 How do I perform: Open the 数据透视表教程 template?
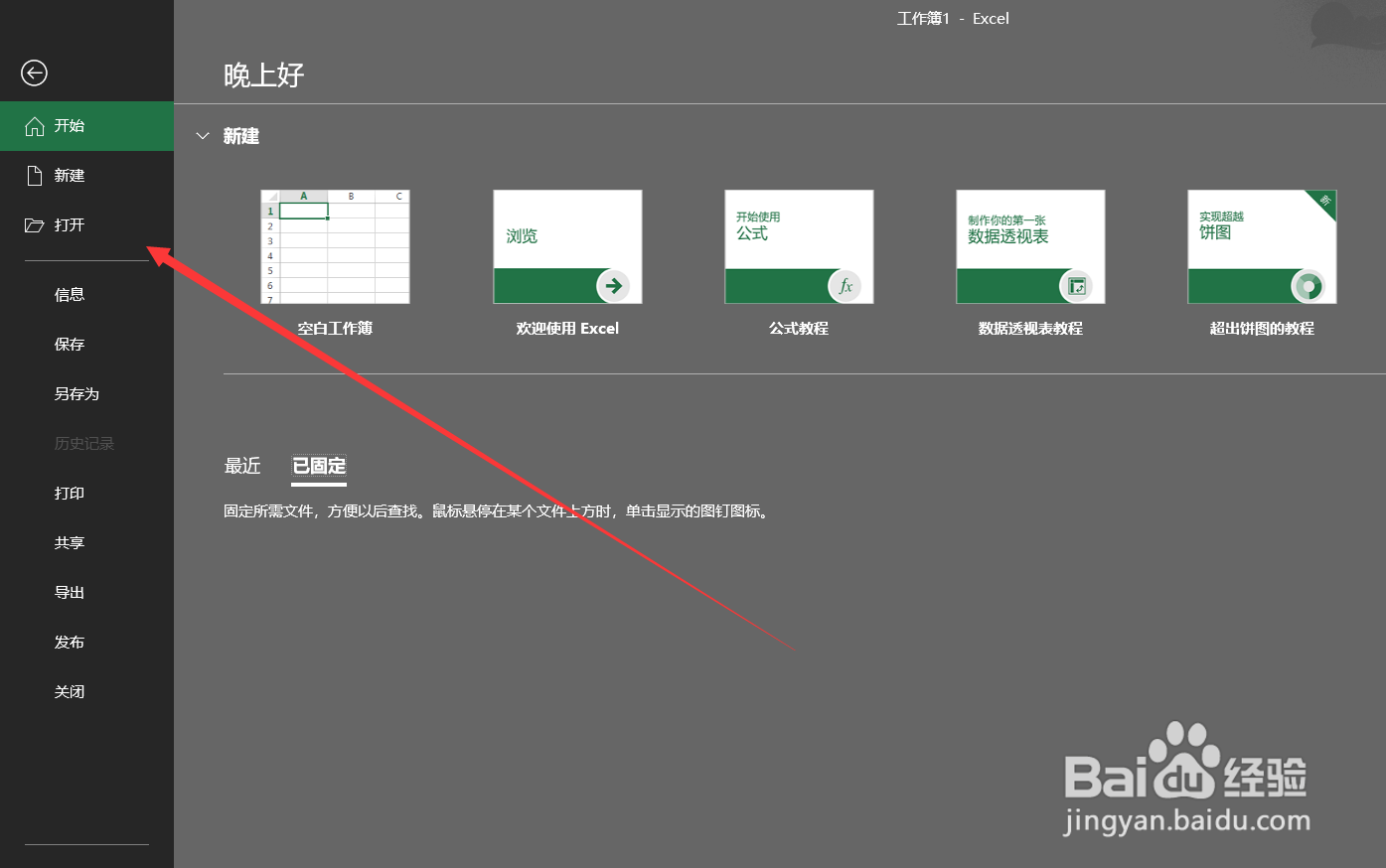point(1030,246)
